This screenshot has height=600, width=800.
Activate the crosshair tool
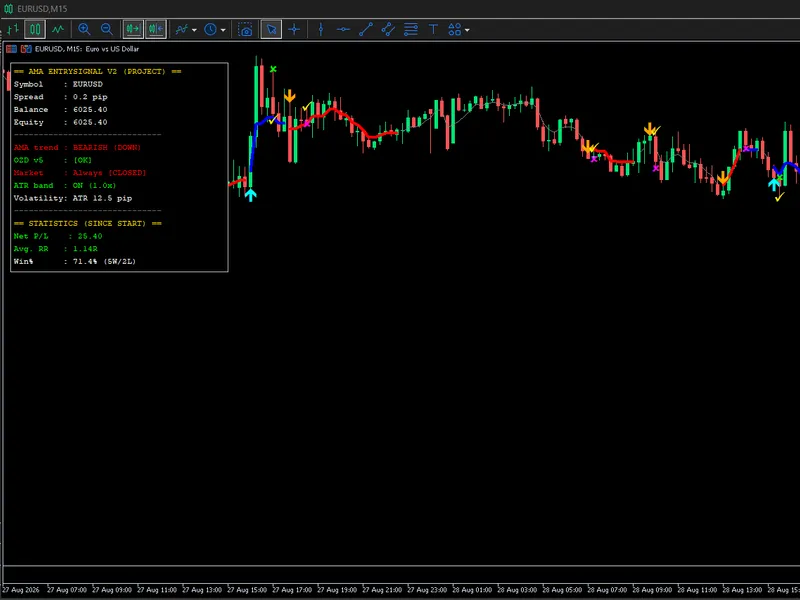[294, 29]
